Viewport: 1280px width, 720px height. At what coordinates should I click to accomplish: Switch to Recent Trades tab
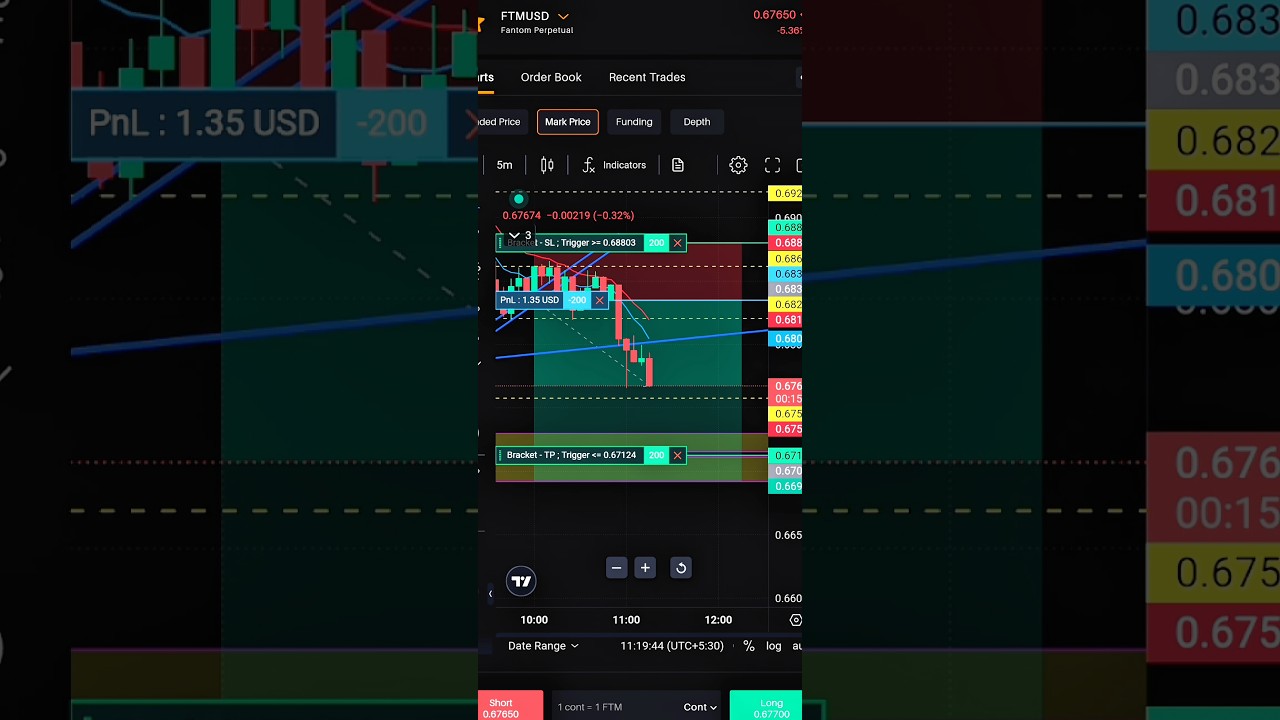point(647,77)
